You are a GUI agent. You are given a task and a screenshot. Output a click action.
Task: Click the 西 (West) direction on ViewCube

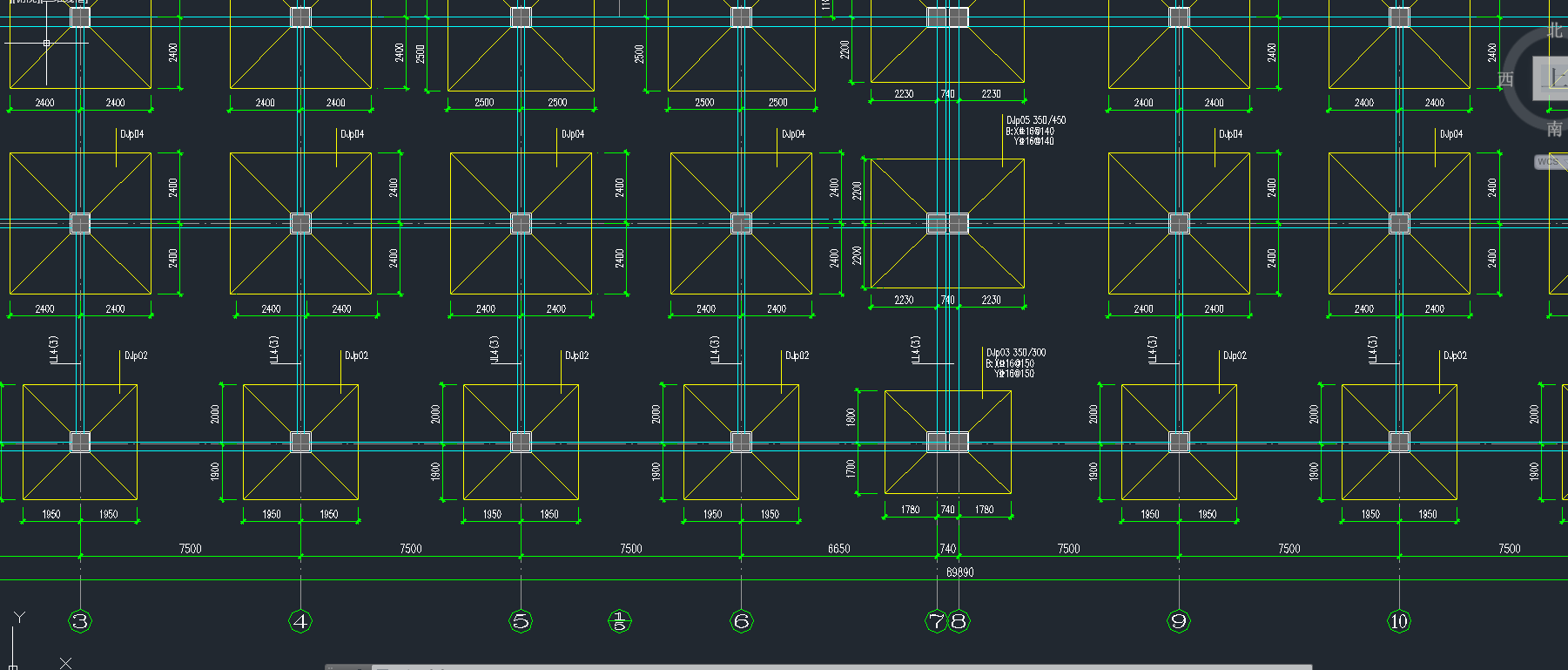1505,79
